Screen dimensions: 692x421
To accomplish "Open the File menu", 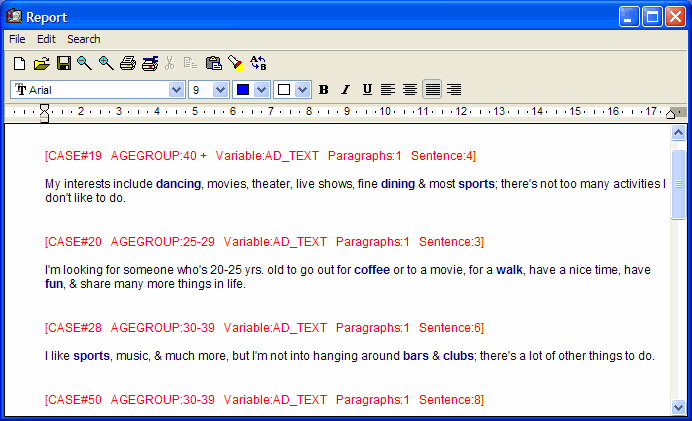I will click(17, 39).
